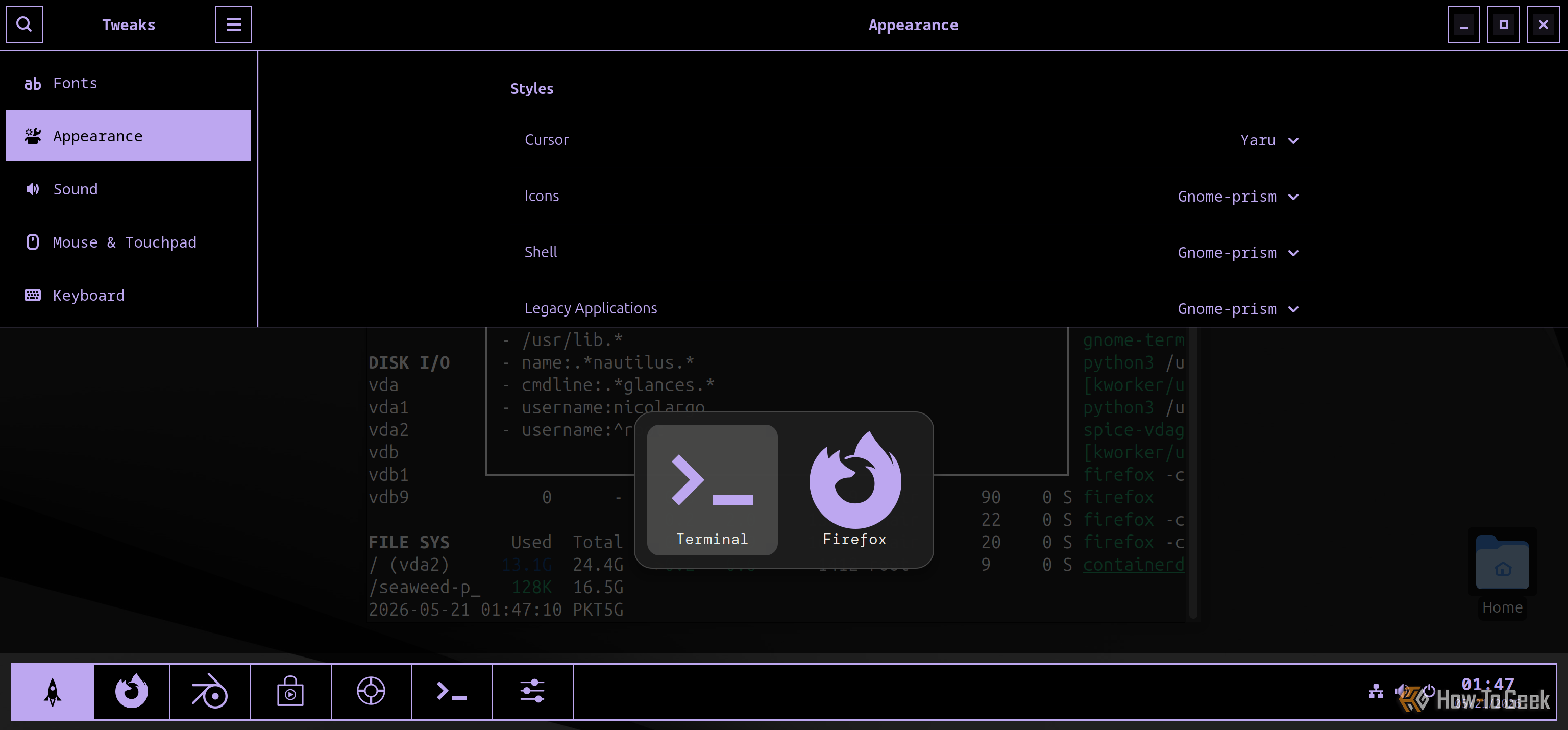Launch Firefox from the taskbar
The height and width of the screenshot is (730, 1568).
[132, 692]
